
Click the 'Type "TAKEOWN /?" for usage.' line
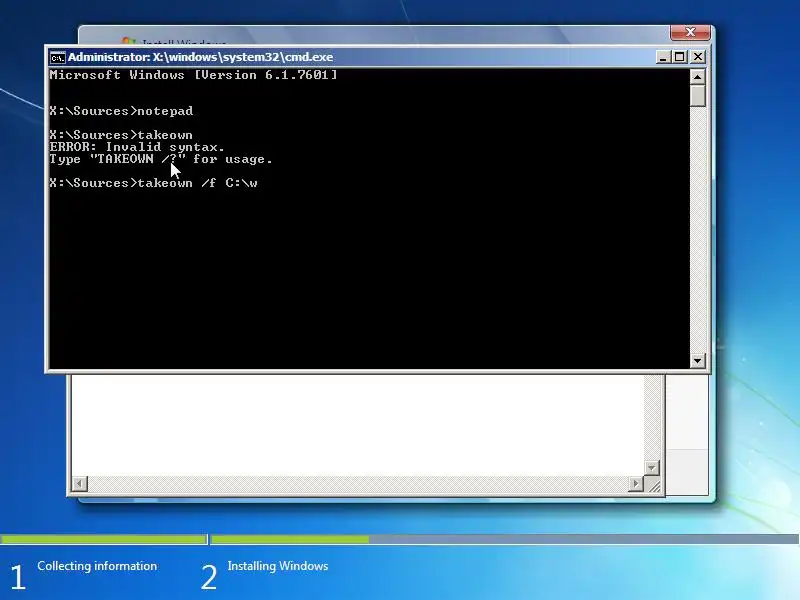161,159
